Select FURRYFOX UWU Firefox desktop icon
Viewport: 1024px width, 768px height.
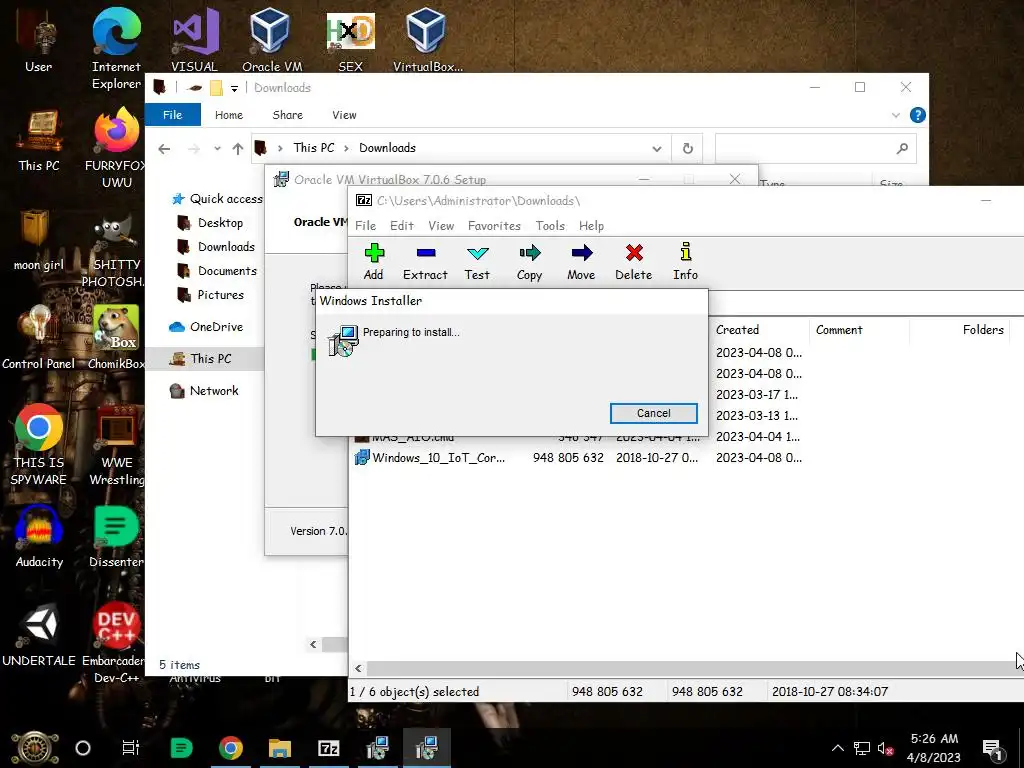pos(116,148)
